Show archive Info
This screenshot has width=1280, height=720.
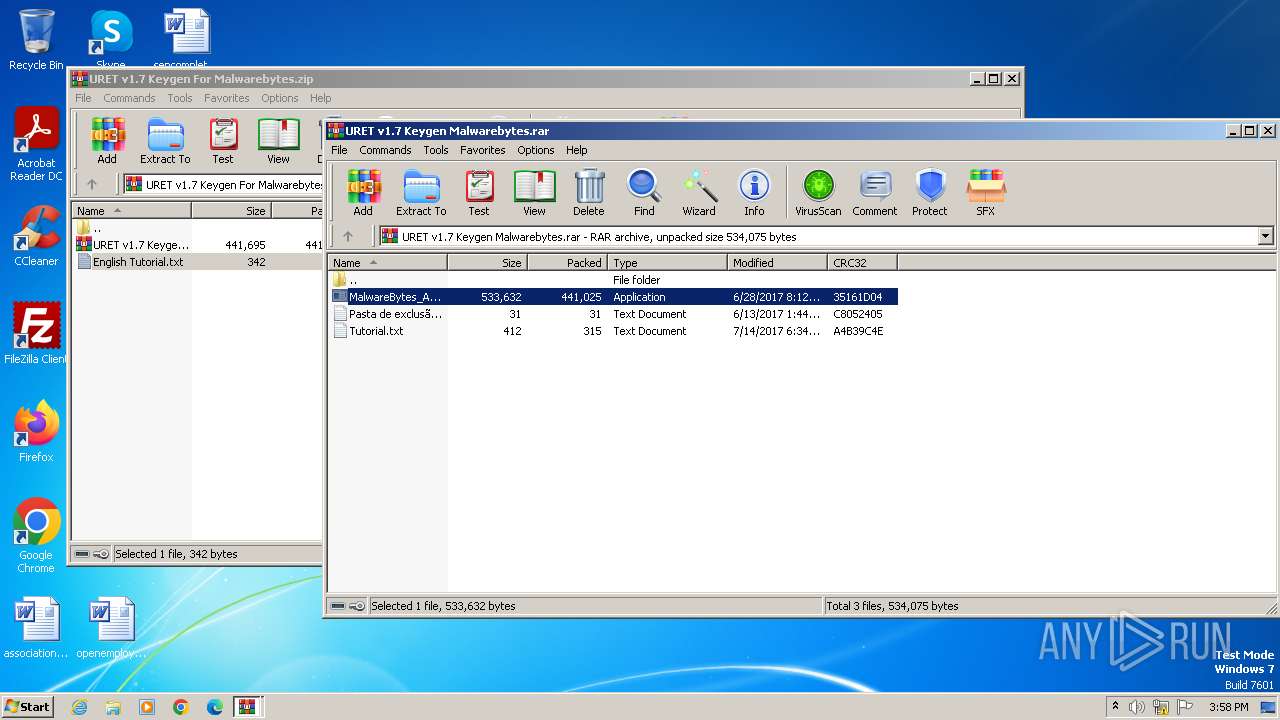point(754,192)
